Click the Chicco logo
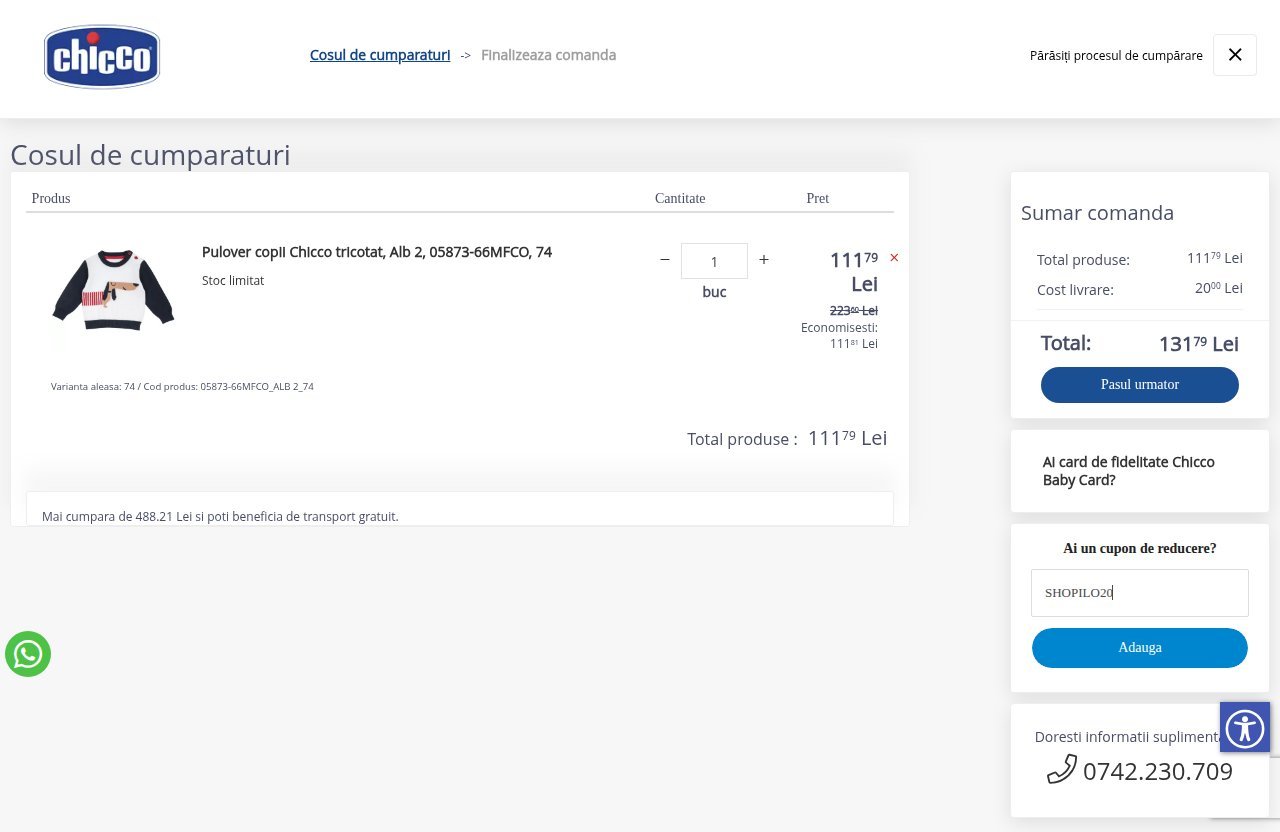The height and width of the screenshot is (832, 1280). 102,57
